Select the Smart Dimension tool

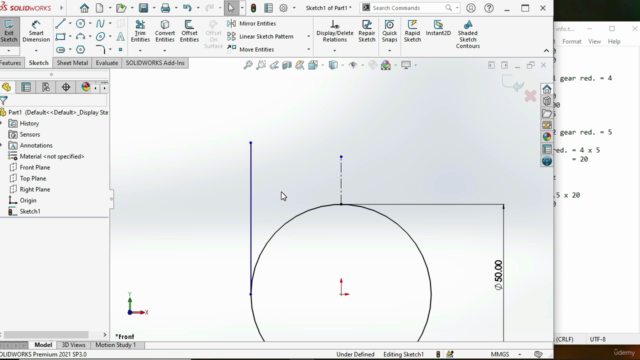[x=36, y=31]
